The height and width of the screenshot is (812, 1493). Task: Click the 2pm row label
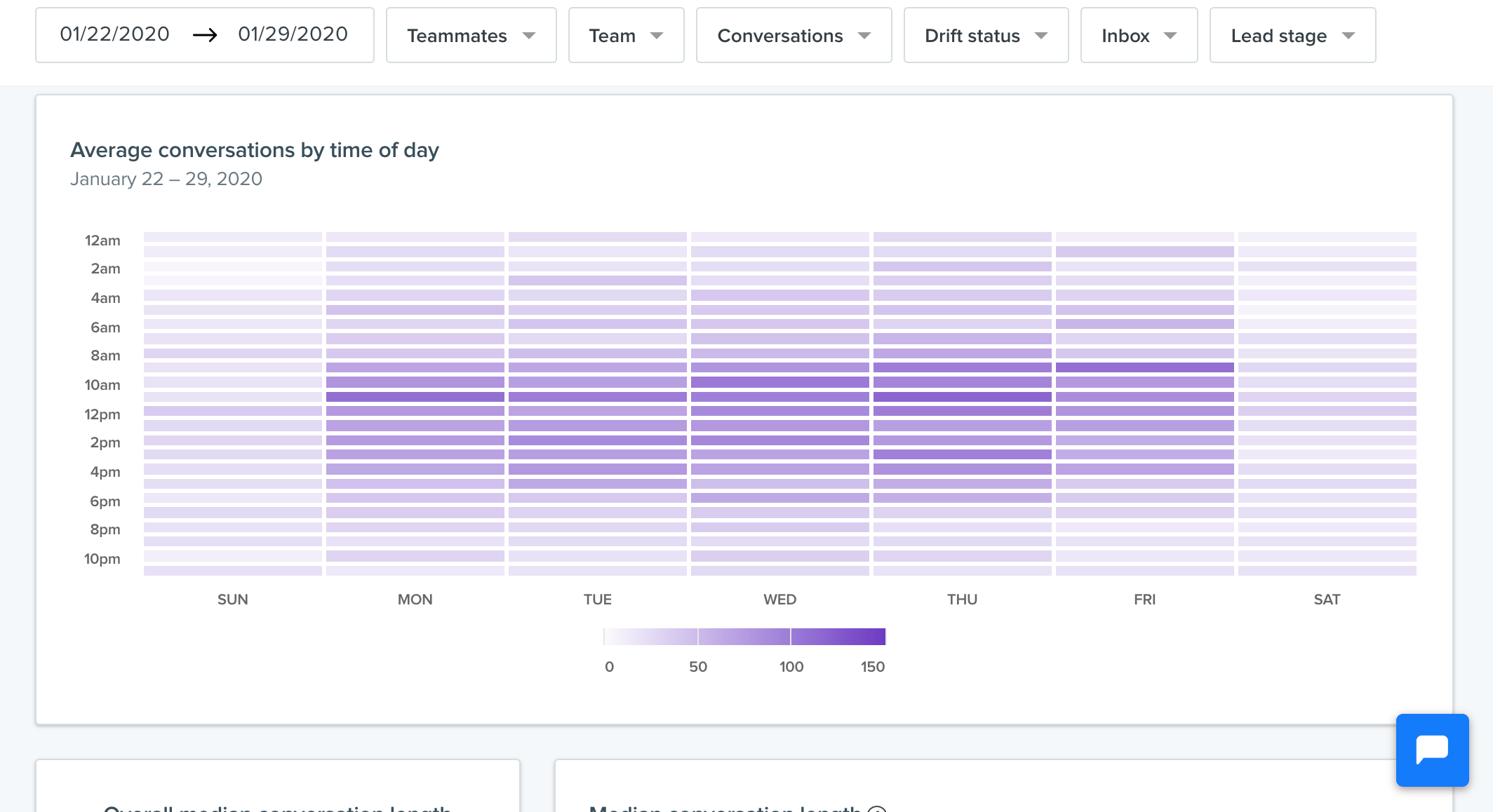click(x=105, y=442)
